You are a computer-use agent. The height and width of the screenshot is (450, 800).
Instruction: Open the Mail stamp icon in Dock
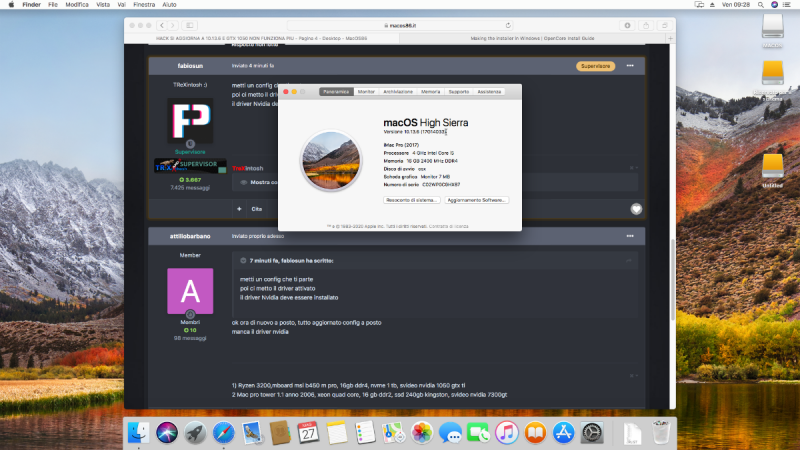tap(252, 433)
